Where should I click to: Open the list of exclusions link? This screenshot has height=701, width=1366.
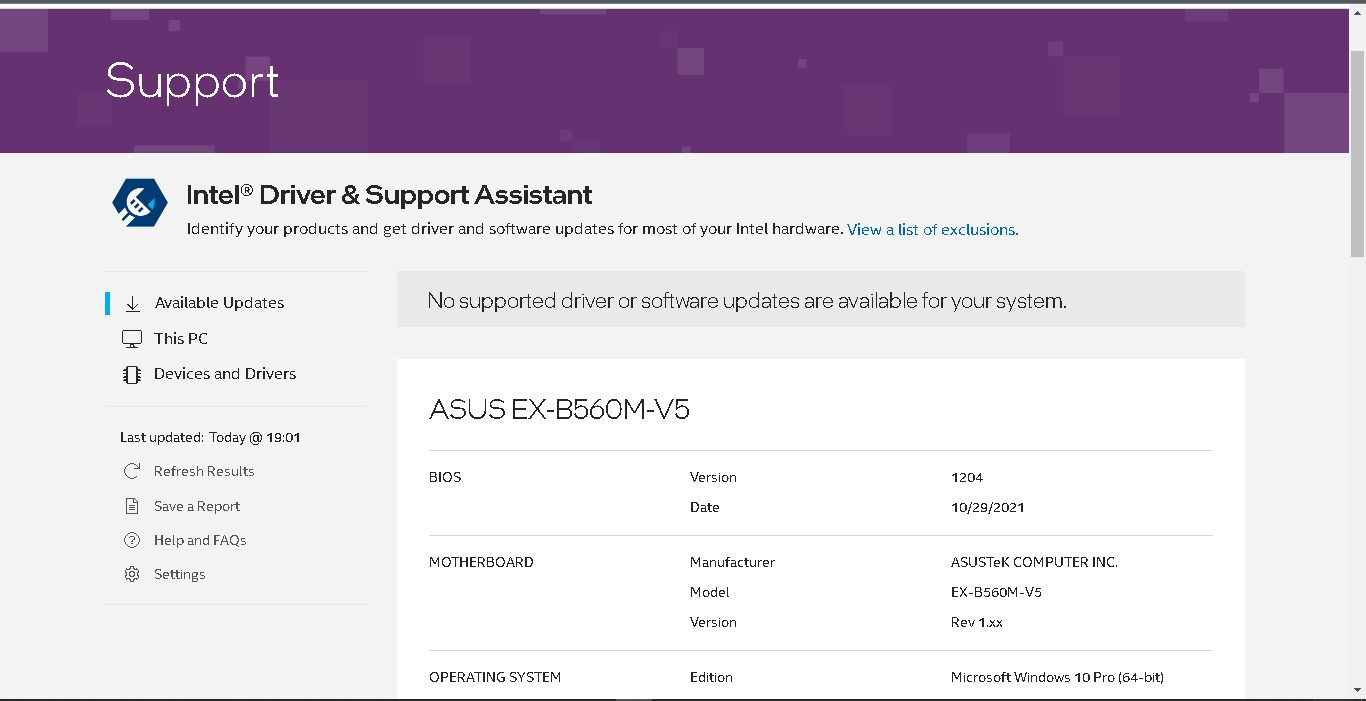click(931, 229)
